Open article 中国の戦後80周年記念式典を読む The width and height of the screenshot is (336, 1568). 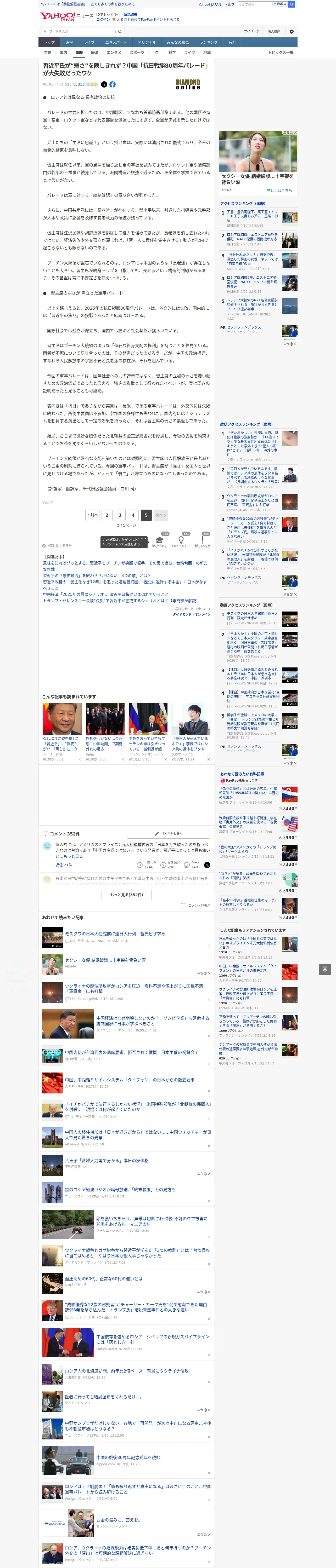[x=128, y=1457]
